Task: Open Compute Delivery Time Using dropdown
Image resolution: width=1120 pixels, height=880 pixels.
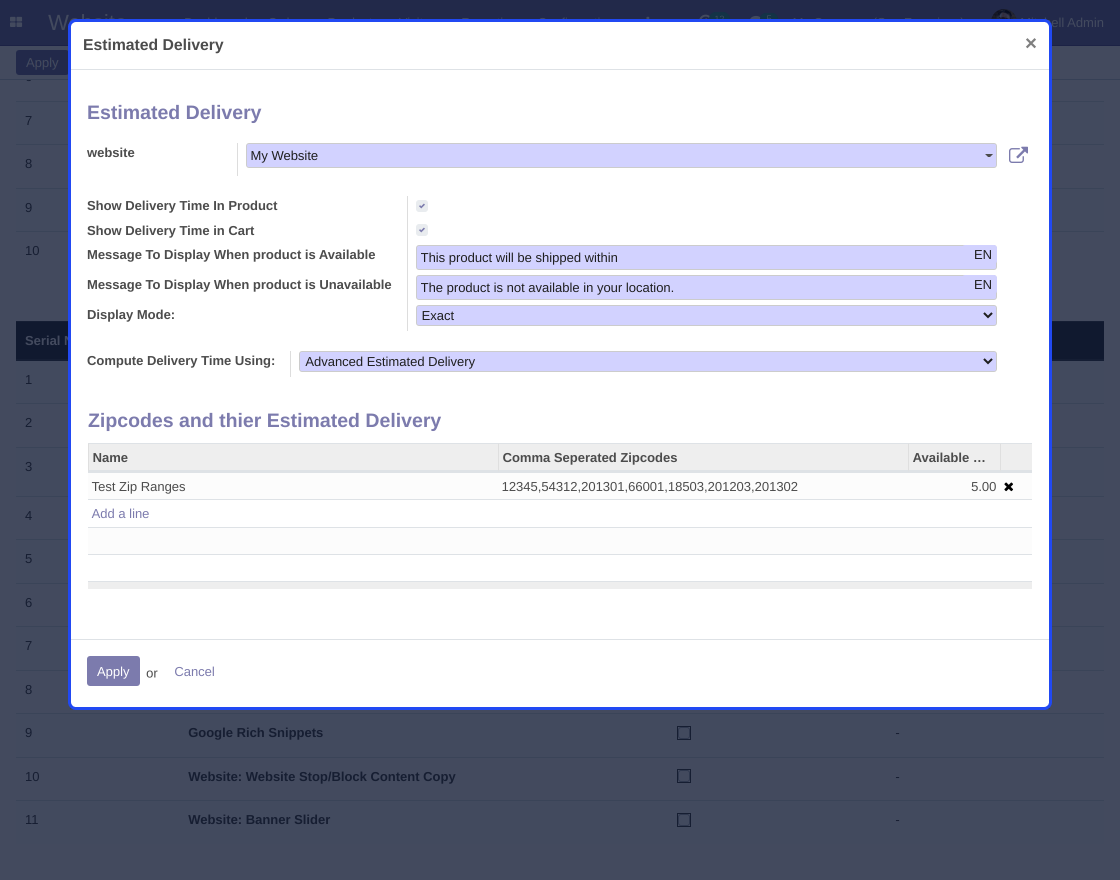Action: click(x=647, y=361)
